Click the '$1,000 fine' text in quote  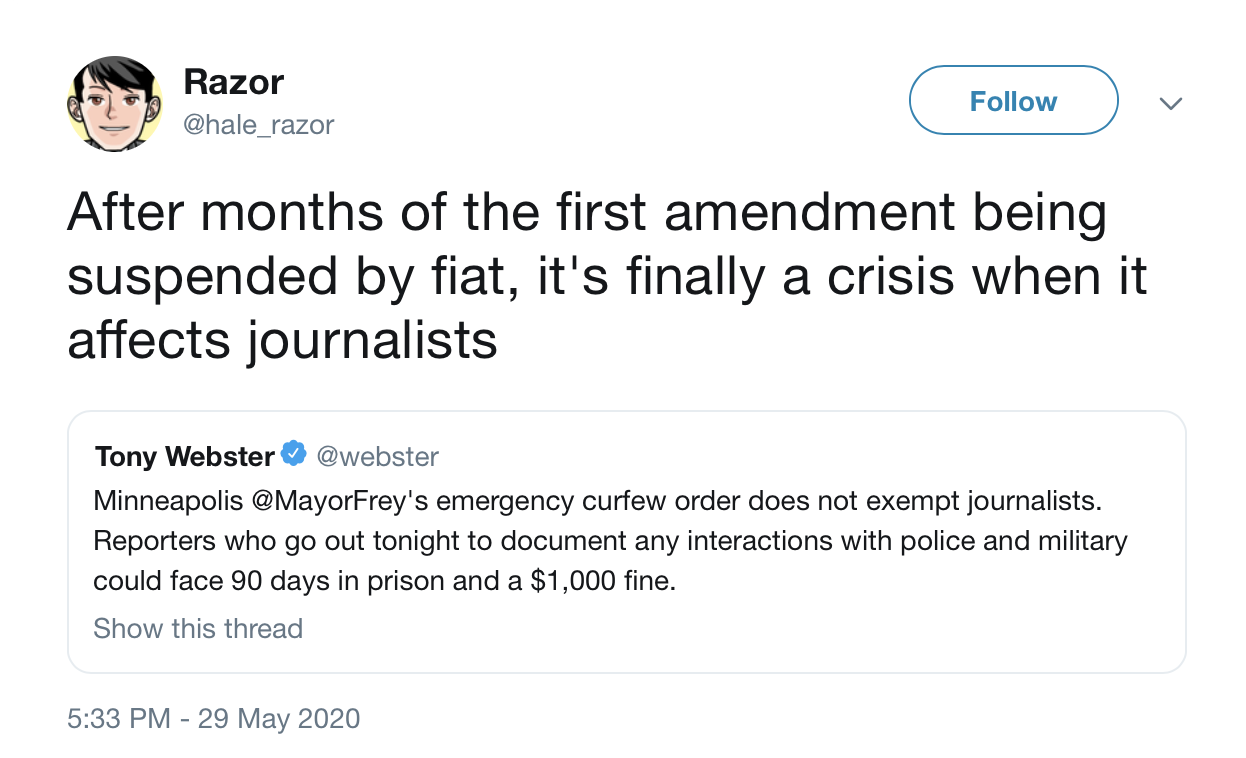point(594,581)
